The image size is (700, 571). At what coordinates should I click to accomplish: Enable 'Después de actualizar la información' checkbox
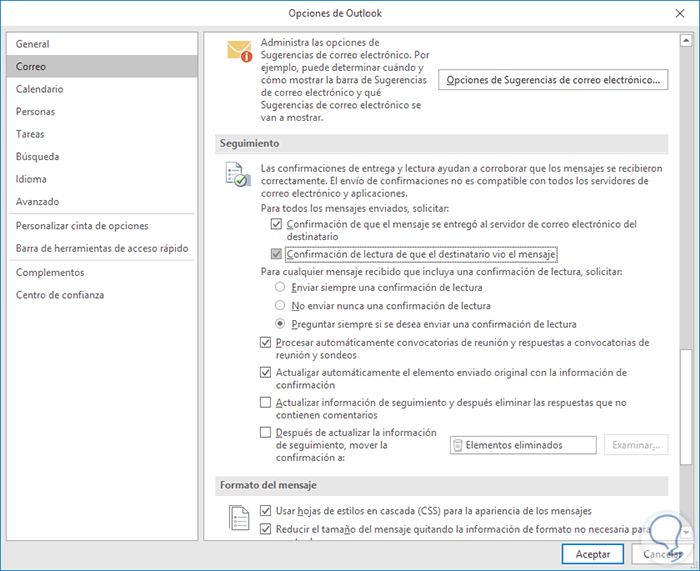click(x=265, y=432)
